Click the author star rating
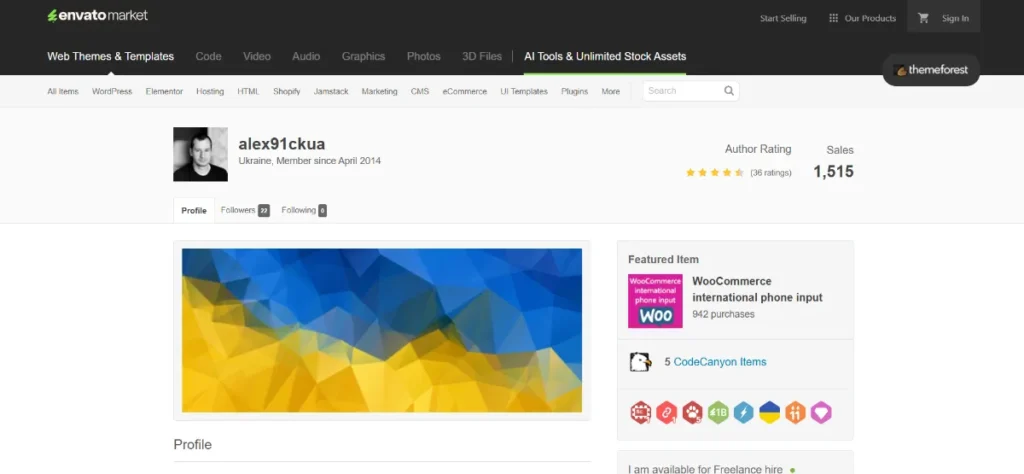This screenshot has width=1024, height=474. [x=714, y=173]
